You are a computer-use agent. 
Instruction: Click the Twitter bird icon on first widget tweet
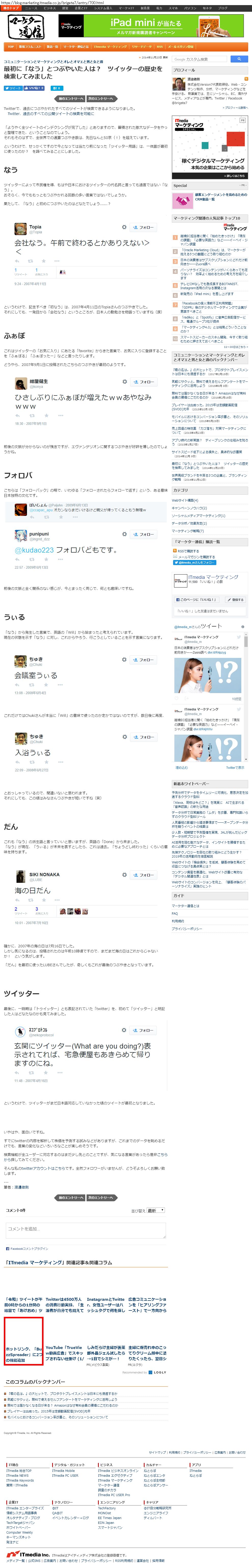pyautogui.click(x=239, y=637)
